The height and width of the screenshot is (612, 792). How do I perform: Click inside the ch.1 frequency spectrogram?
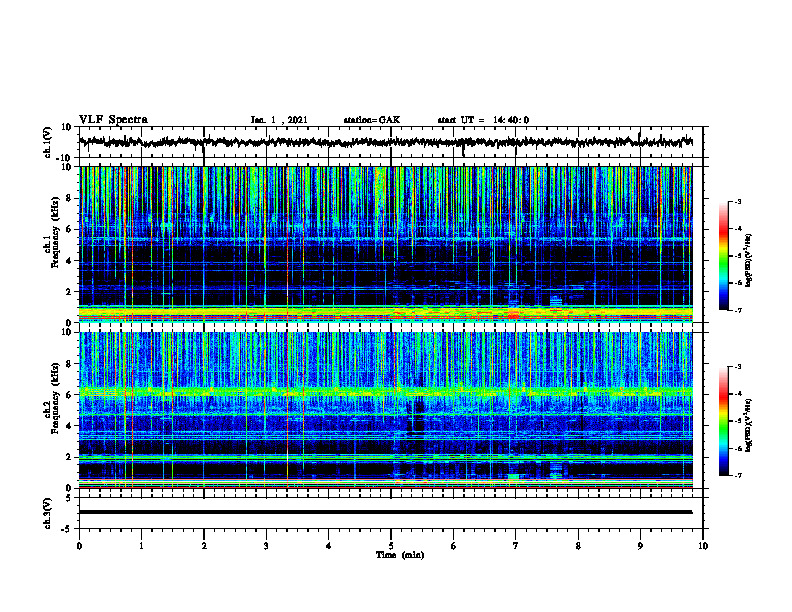(385, 244)
